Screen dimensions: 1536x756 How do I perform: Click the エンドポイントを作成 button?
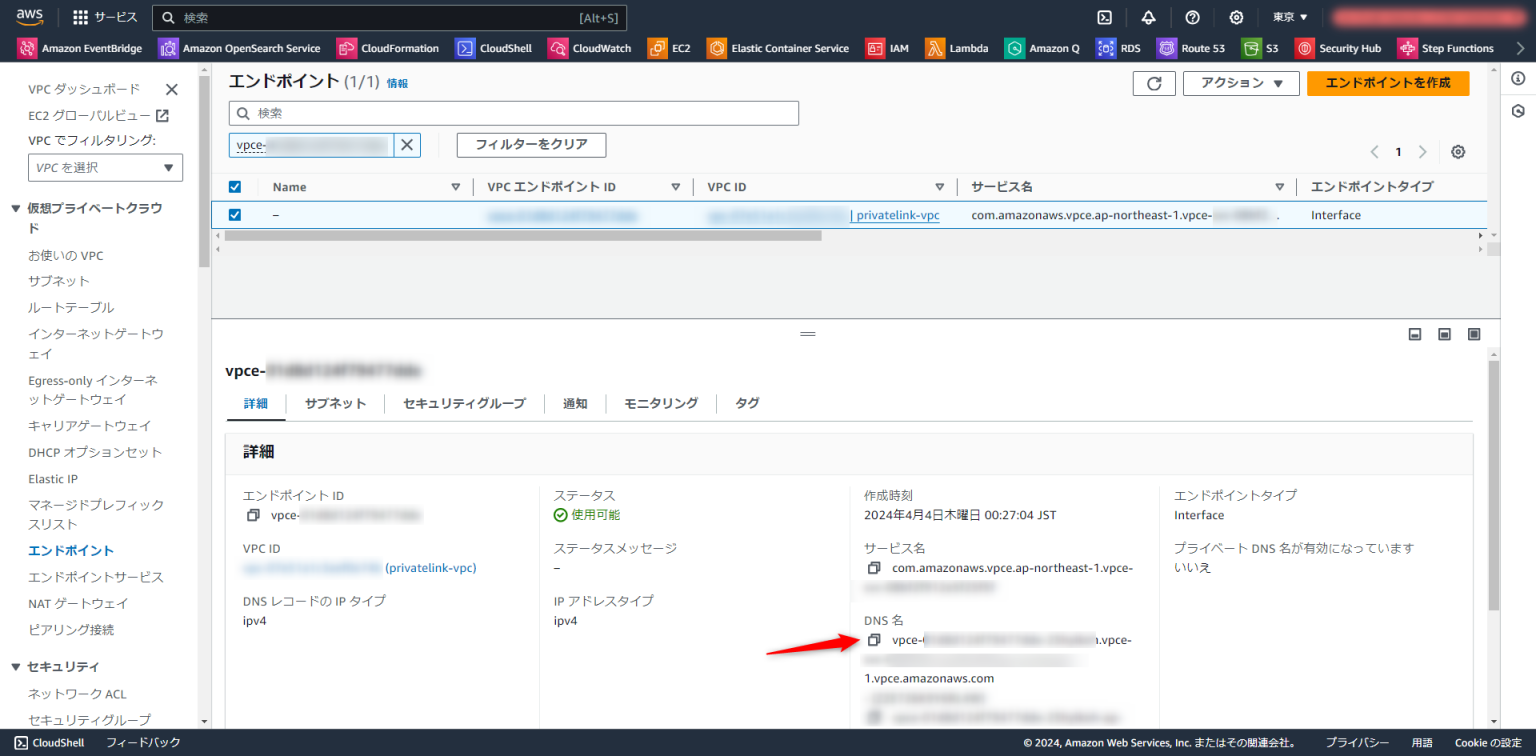coord(1388,83)
